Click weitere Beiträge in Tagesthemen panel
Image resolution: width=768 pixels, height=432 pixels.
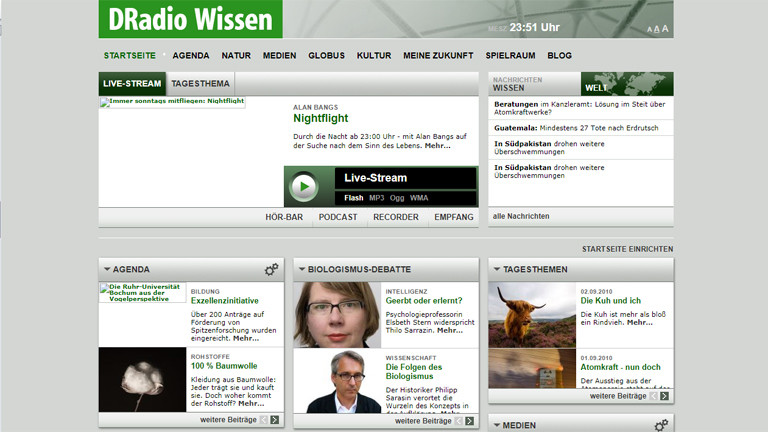click(x=618, y=396)
